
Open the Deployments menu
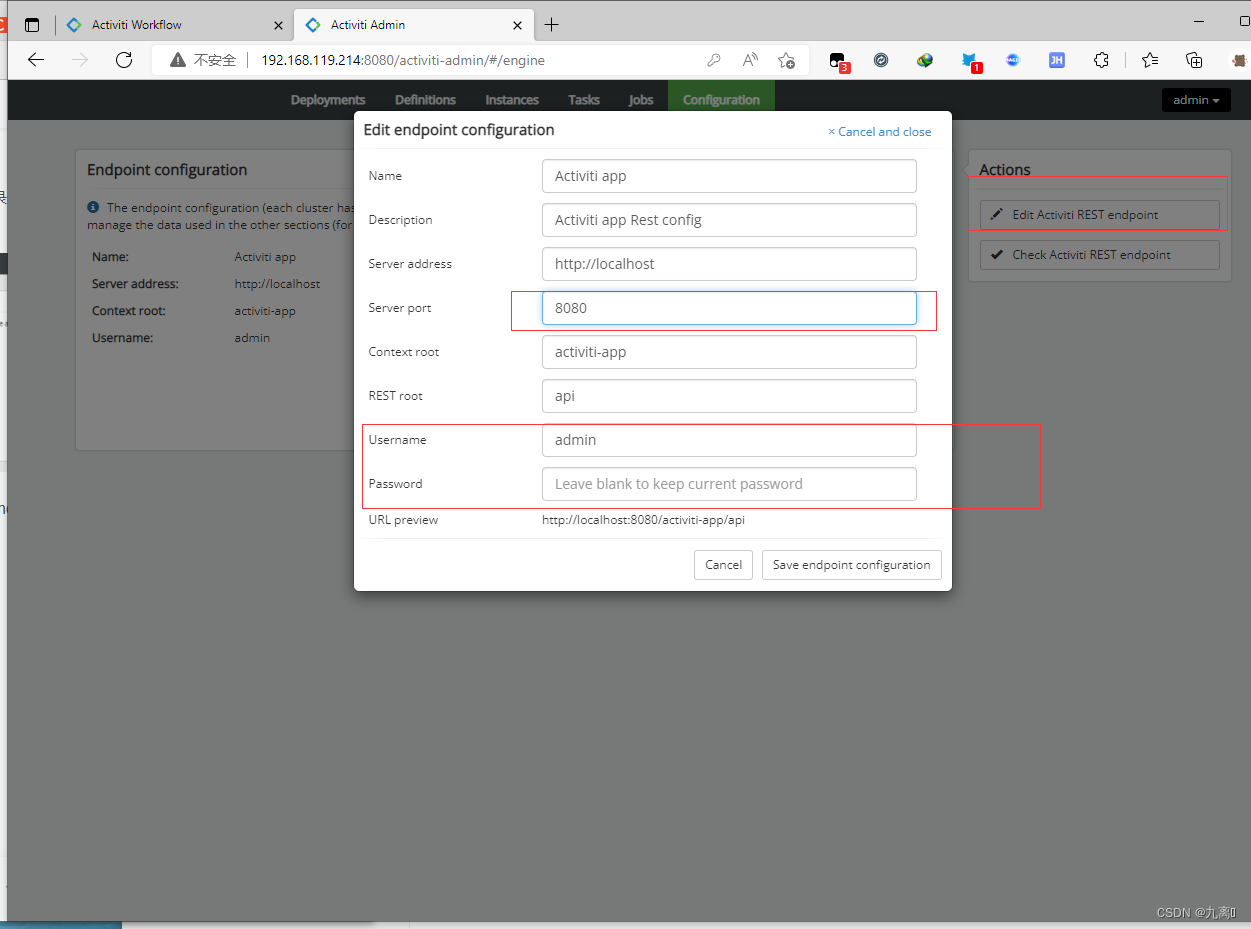point(328,100)
